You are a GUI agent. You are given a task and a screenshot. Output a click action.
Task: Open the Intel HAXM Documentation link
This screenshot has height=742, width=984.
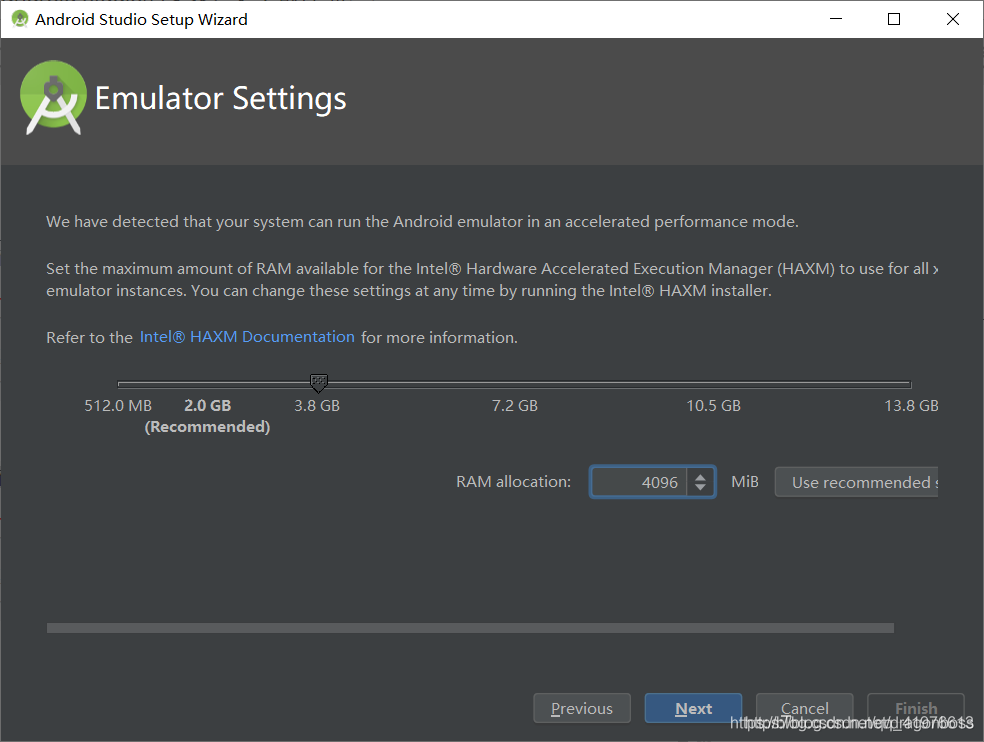click(247, 337)
